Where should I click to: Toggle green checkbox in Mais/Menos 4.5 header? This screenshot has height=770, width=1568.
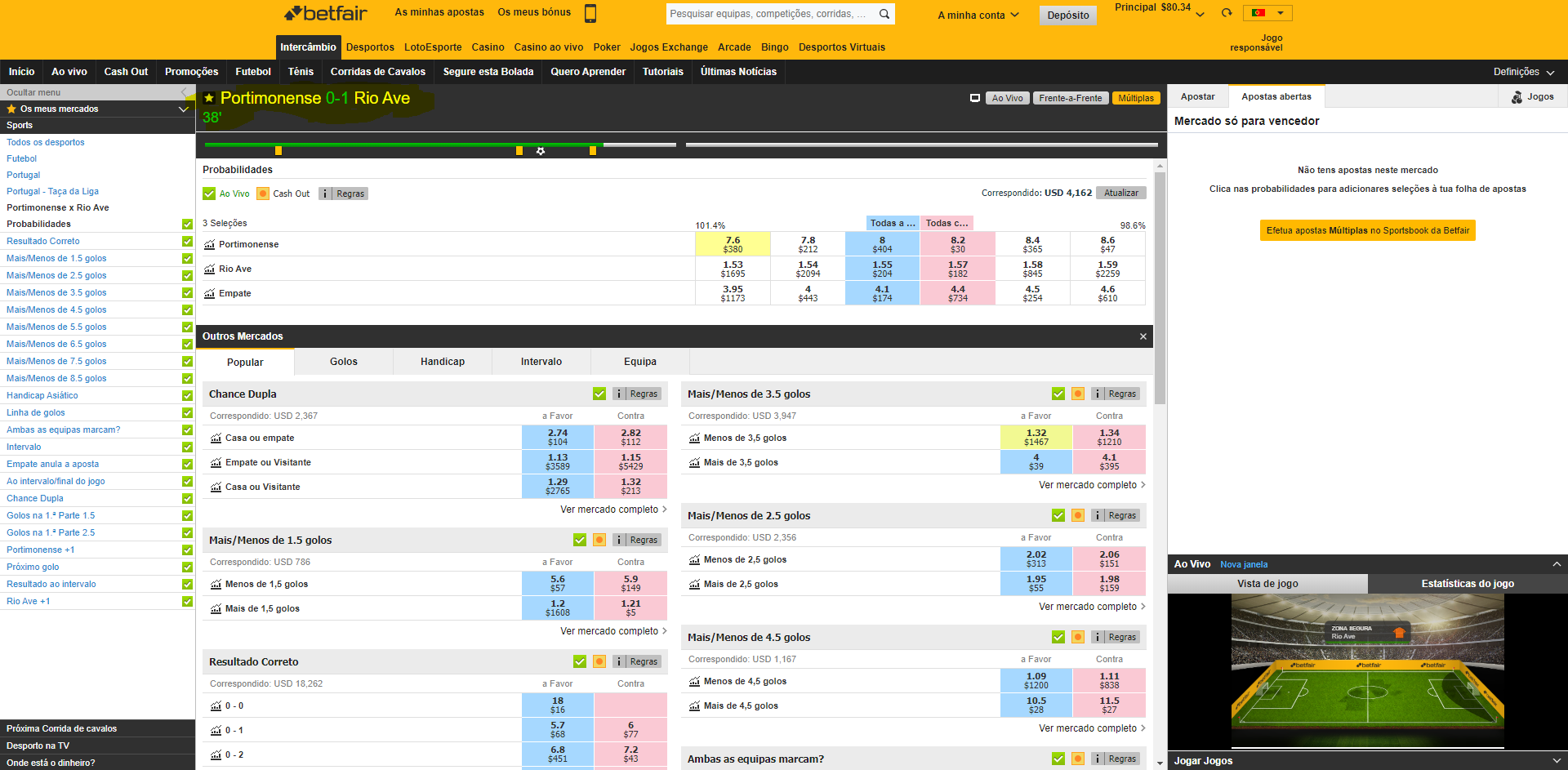pyautogui.click(x=1058, y=637)
